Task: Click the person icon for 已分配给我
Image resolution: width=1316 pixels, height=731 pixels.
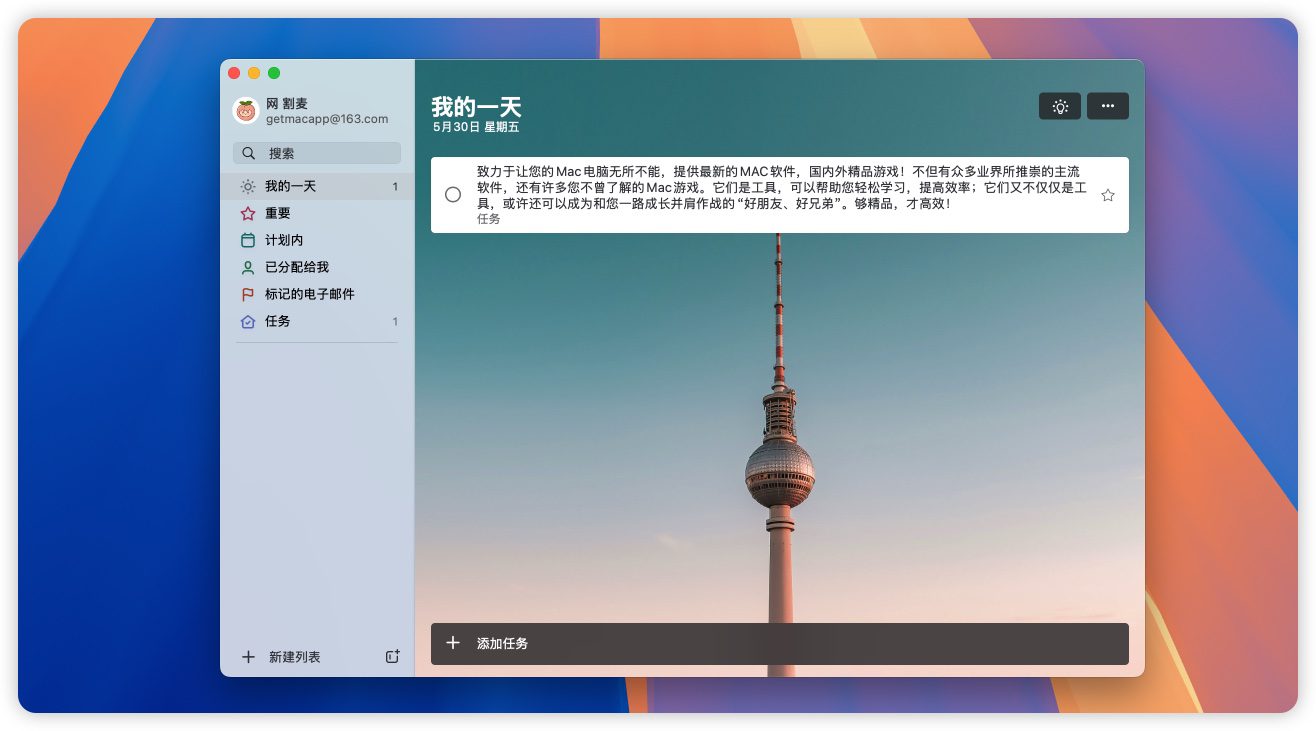Action: (x=248, y=267)
